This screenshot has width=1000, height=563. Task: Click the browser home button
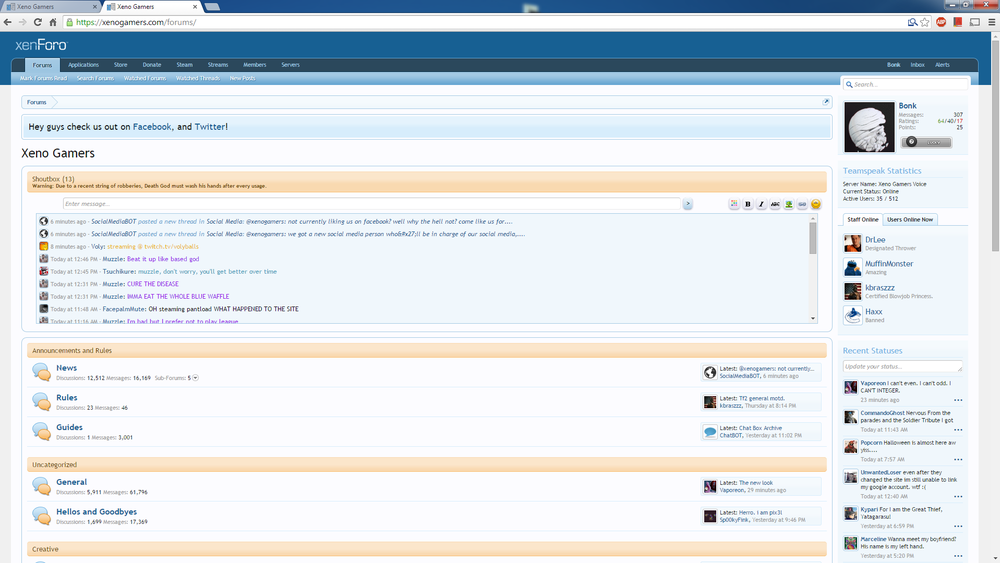(x=53, y=22)
